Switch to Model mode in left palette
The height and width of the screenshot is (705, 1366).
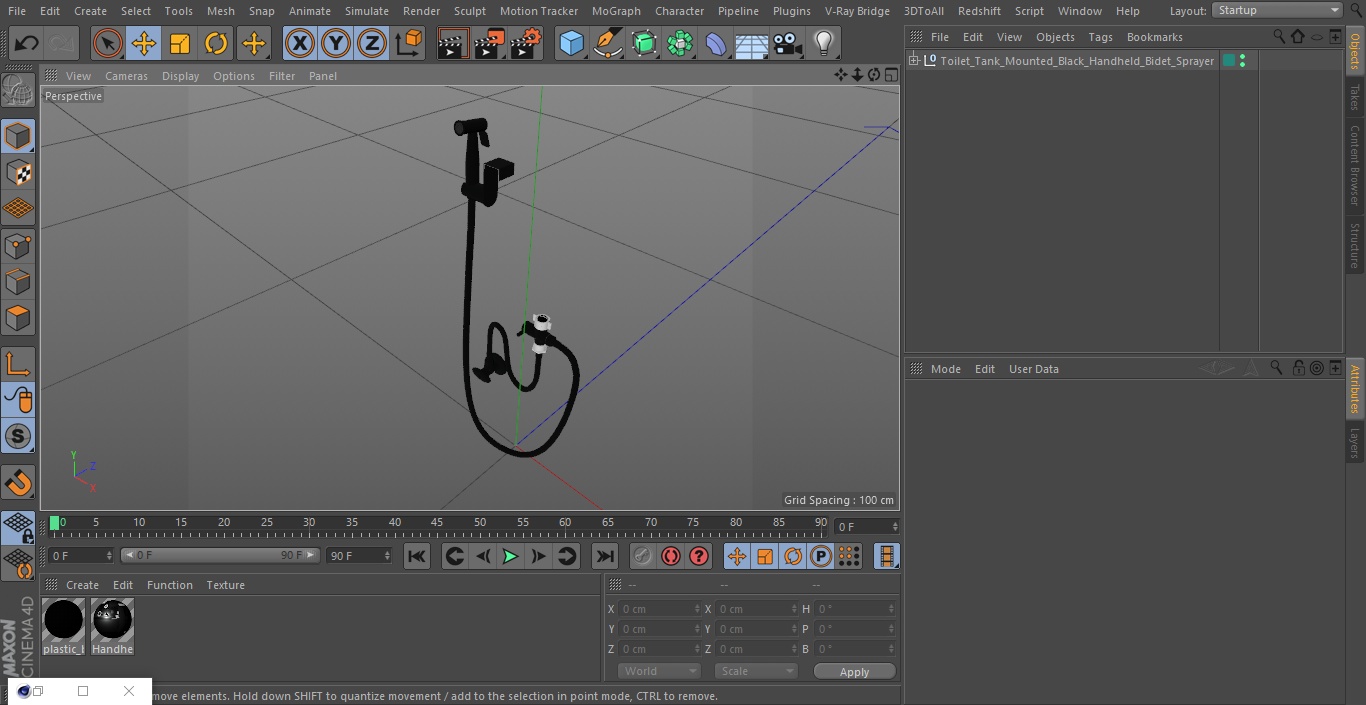point(18,136)
